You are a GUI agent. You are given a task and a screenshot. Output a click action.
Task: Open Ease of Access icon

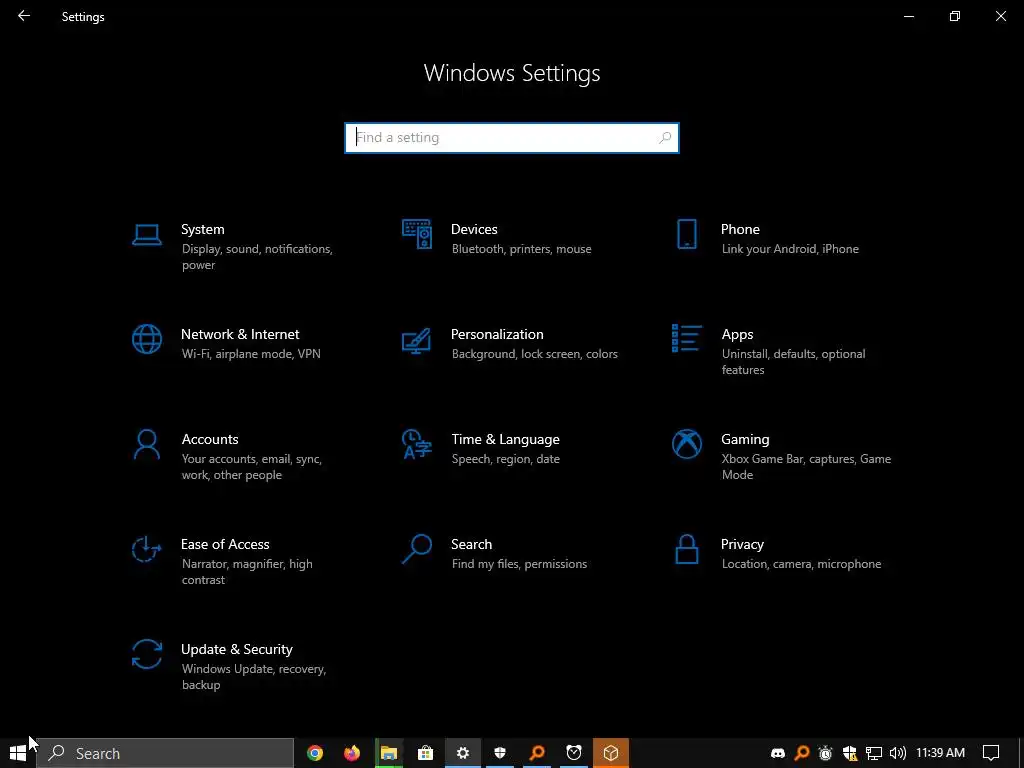(146, 549)
